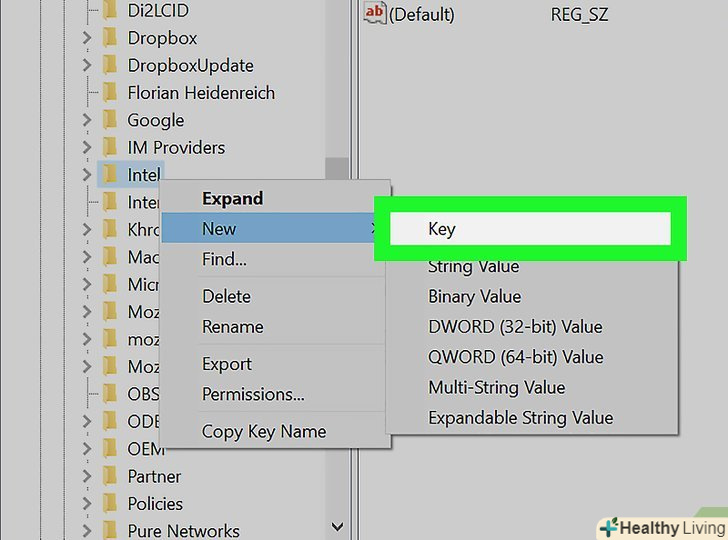Expand the Partner key
Screen dimensions: 728x540
coord(87,476)
